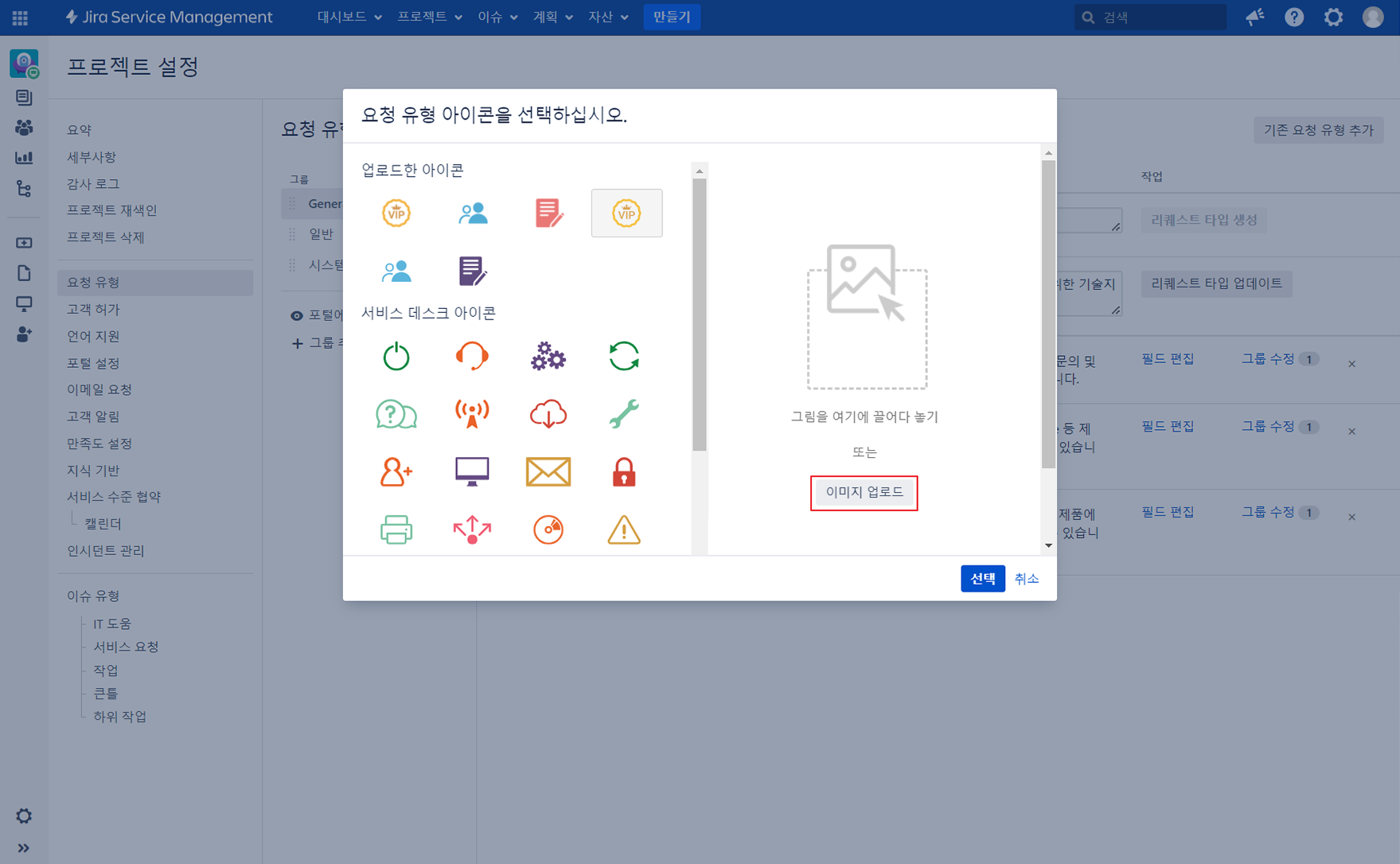This screenshot has width=1400, height=864.
Task: Select the green power button icon
Action: (x=396, y=356)
